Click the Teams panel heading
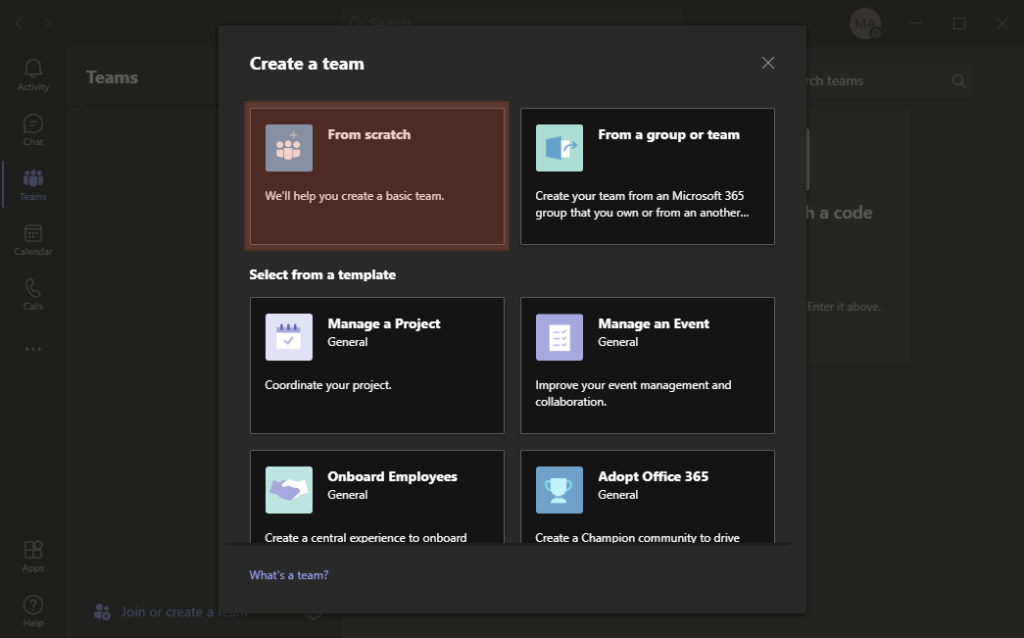Screen dimensions: 1024x638 click(112, 78)
